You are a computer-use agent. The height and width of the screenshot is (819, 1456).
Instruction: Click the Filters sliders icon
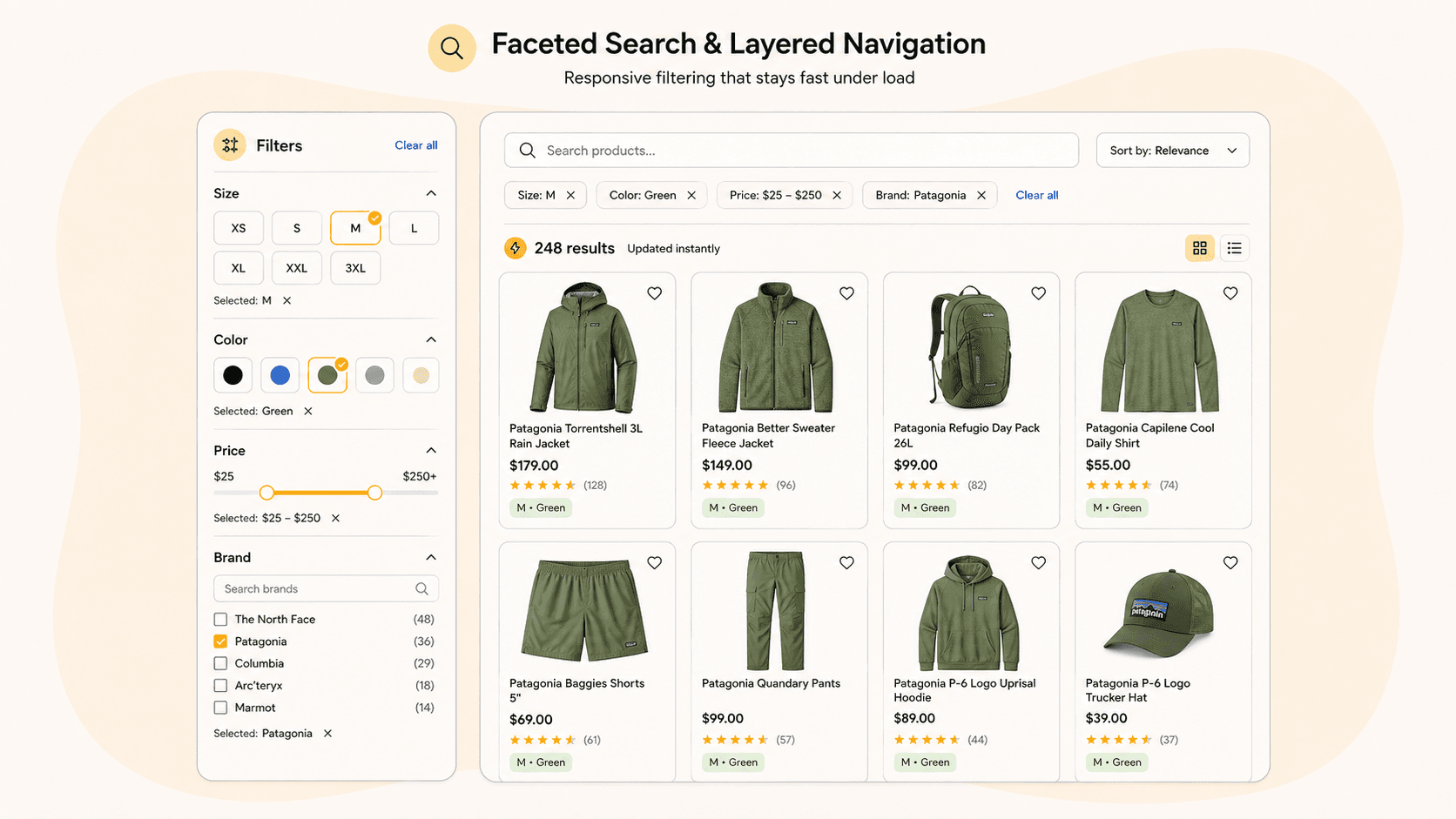tap(230, 145)
